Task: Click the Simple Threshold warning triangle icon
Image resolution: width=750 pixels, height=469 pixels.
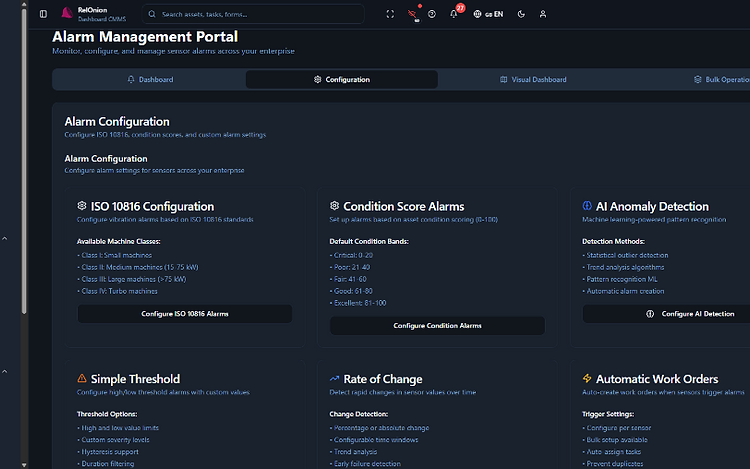Action: 82,378
